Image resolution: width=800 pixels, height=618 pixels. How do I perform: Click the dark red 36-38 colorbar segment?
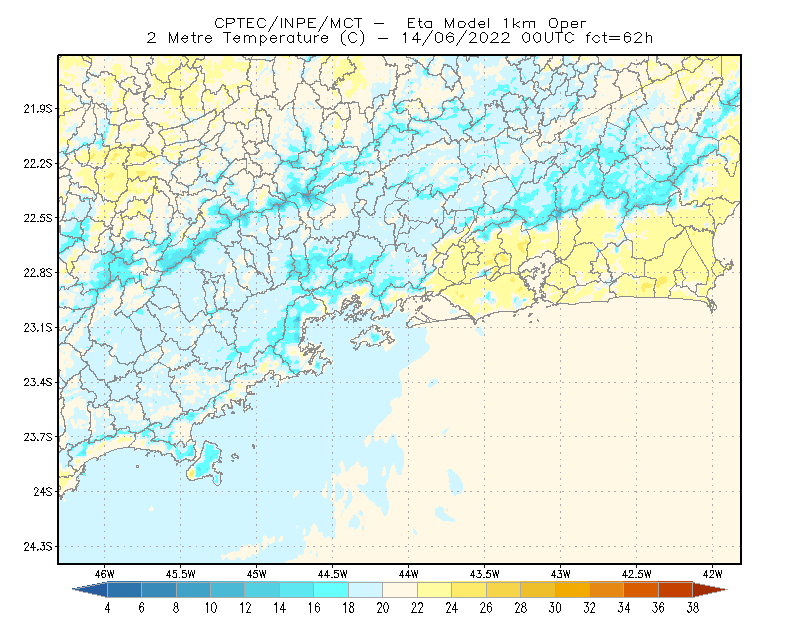(x=676, y=590)
